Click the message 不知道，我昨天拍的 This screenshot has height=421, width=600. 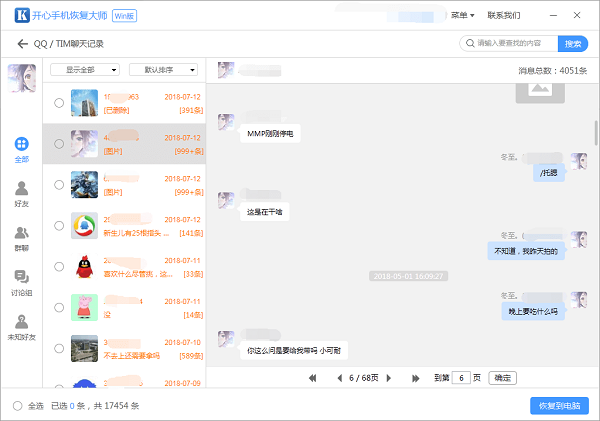coord(526,251)
